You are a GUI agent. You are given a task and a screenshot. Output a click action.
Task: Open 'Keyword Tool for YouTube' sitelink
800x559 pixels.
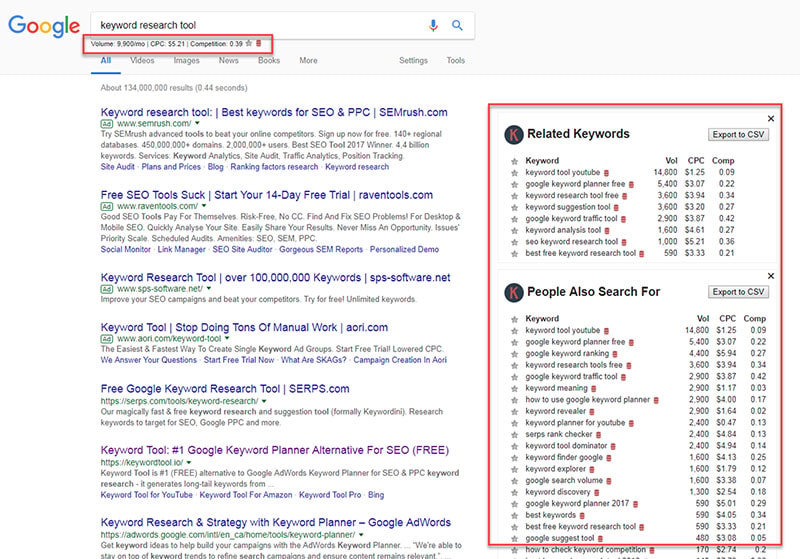coord(146,495)
